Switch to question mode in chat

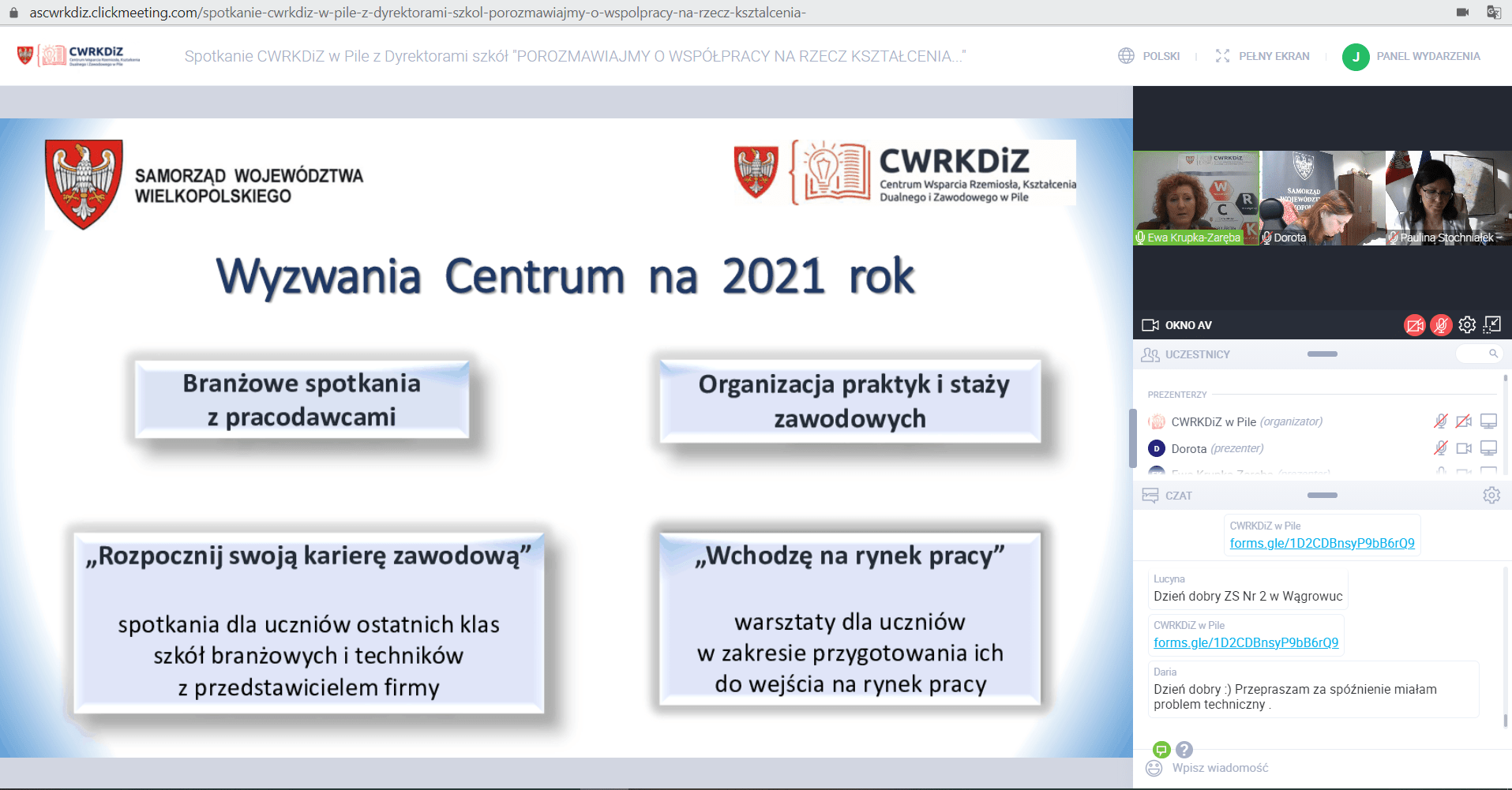point(1184,750)
